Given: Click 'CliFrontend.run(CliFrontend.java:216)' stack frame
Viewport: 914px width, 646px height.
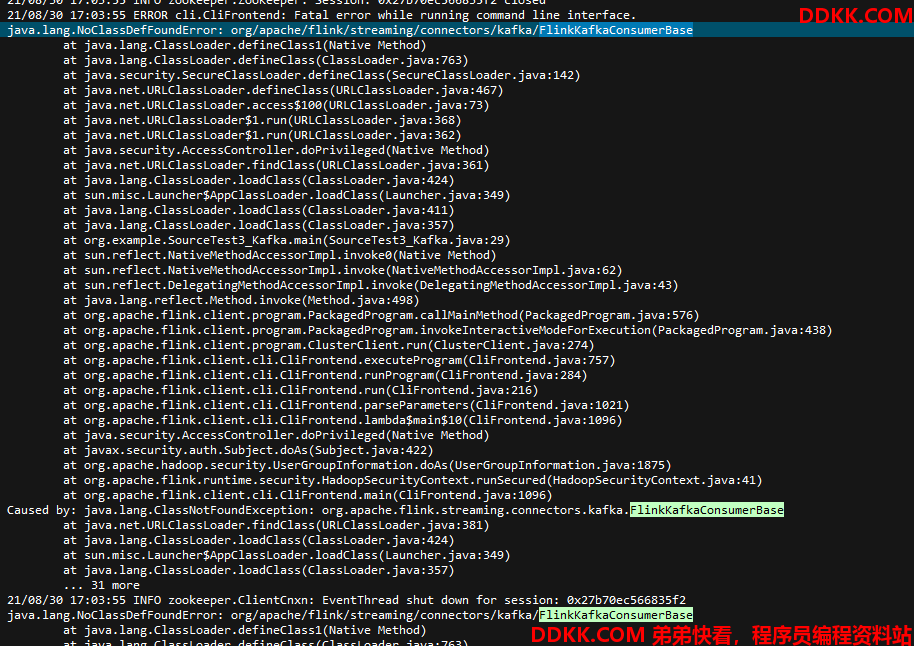Looking at the screenshot, I should [x=301, y=391].
